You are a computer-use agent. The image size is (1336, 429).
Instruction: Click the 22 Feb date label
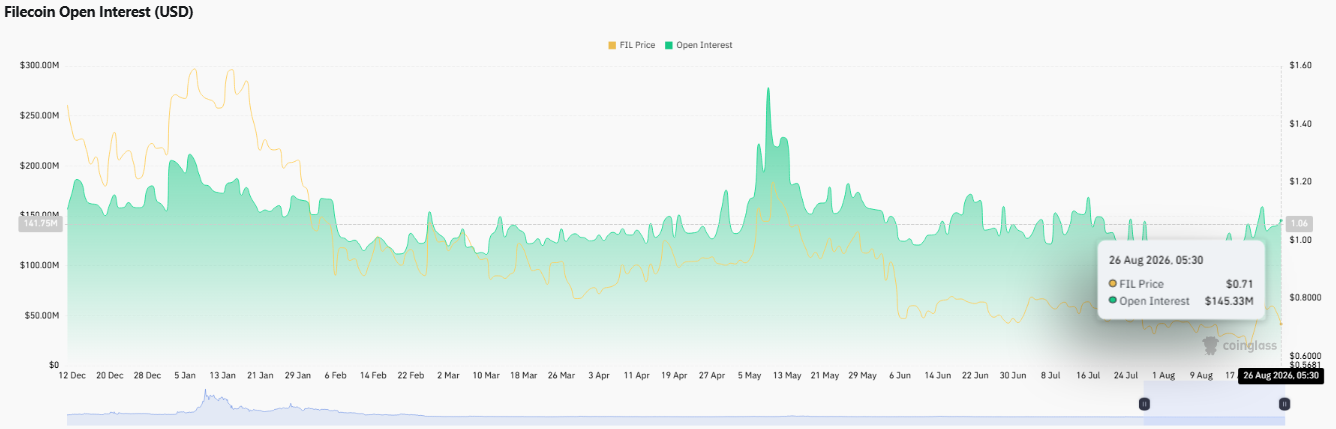pyautogui.click(x=410, y=376)
